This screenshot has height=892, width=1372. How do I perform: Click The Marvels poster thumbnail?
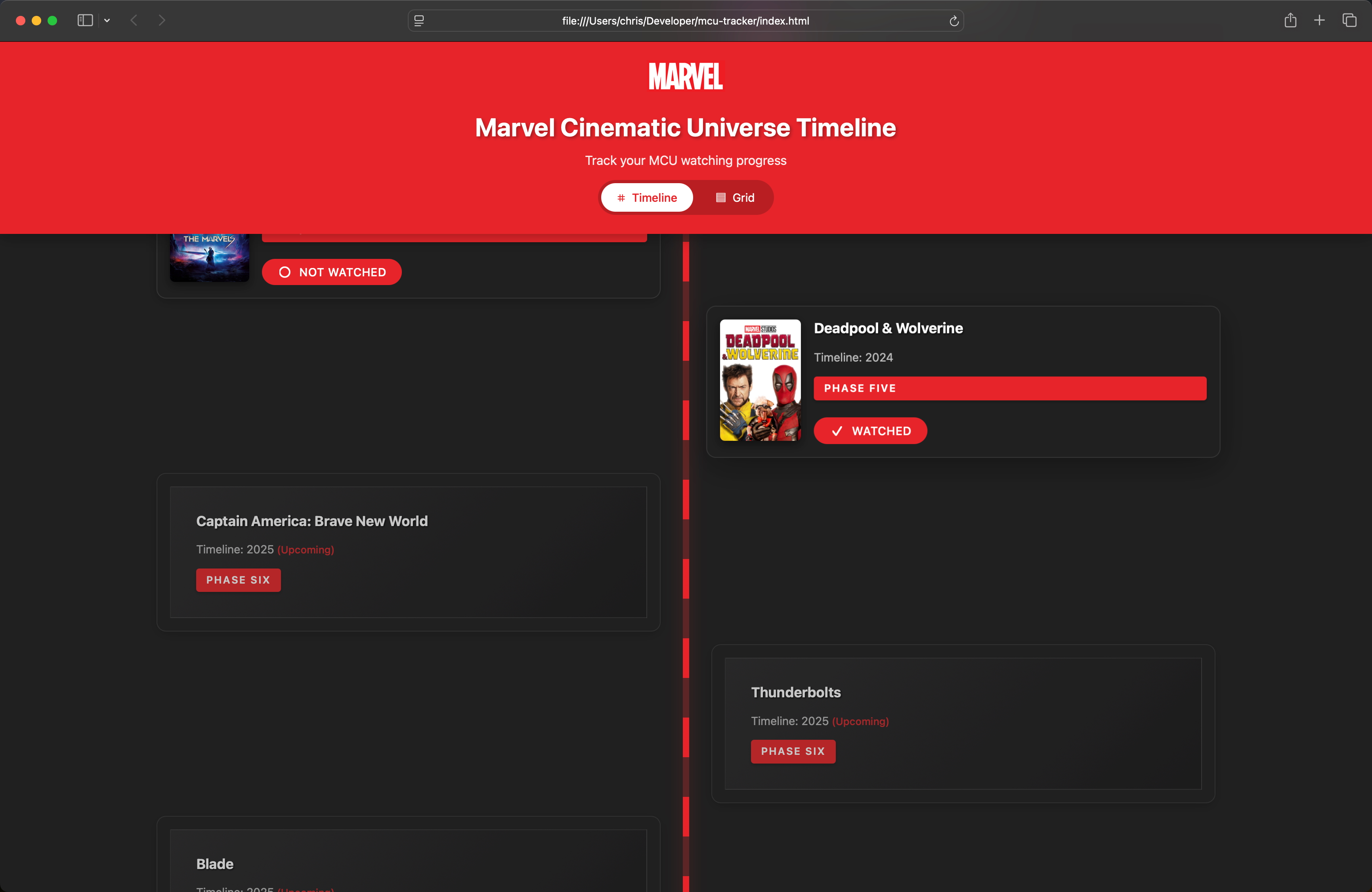click(209, 258)
